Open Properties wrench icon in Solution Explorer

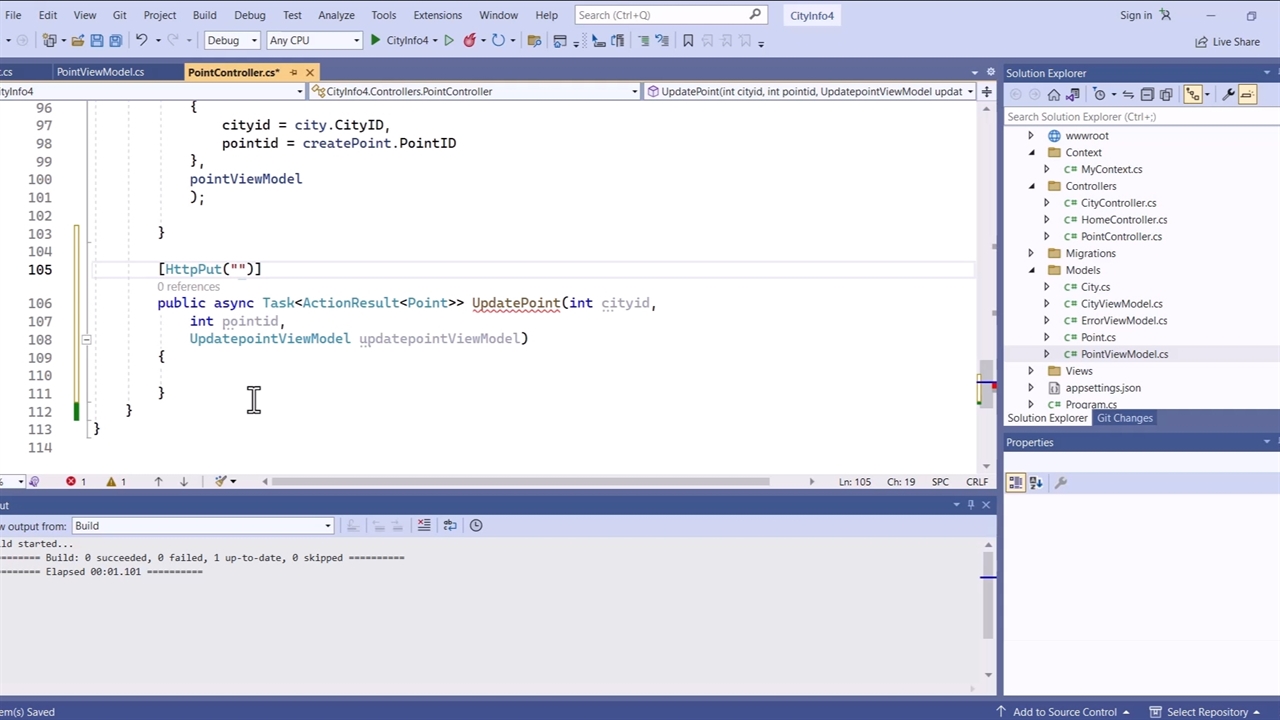(1227, 94)
